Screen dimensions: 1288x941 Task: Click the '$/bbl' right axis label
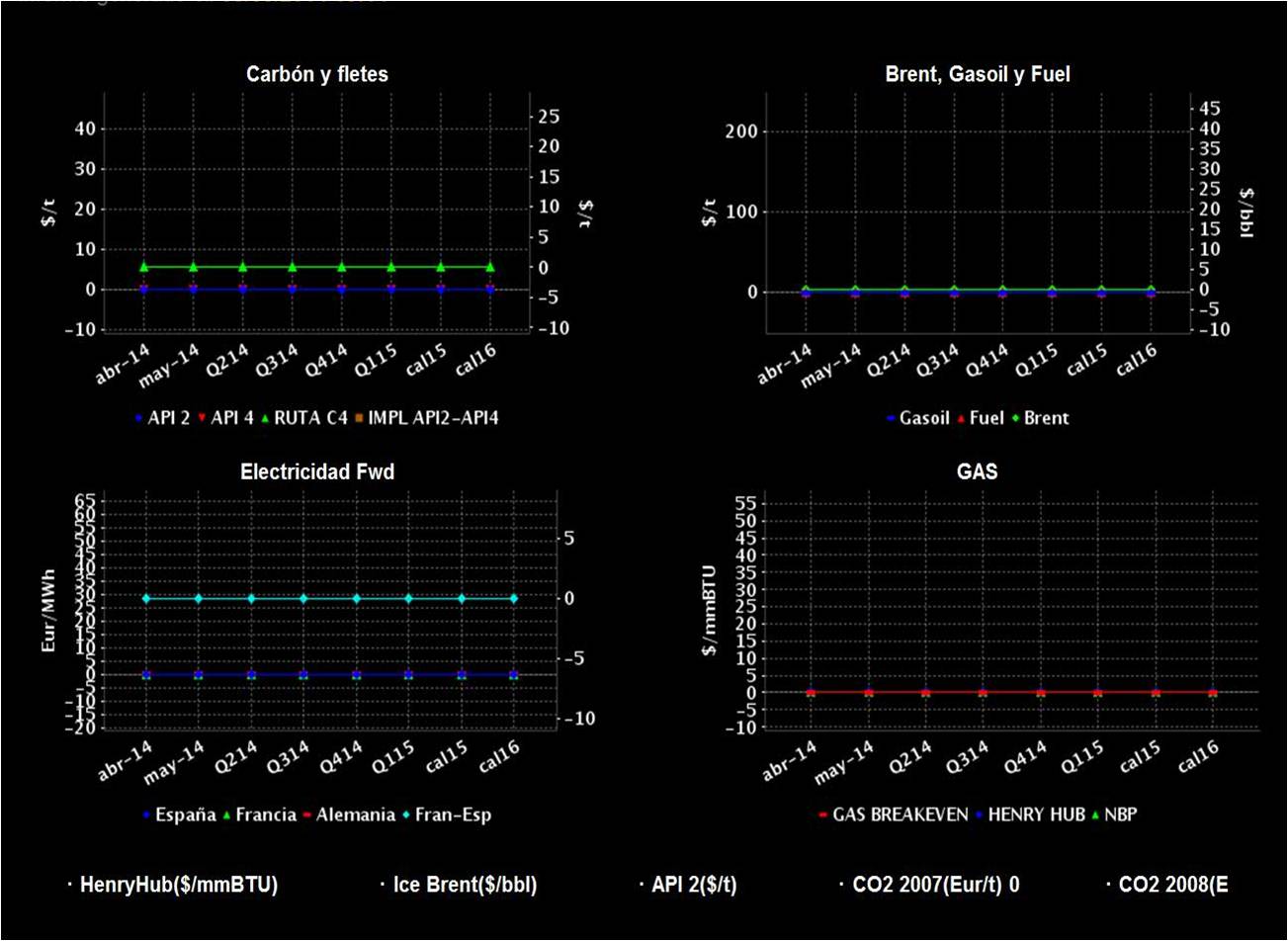[1245, 214]
